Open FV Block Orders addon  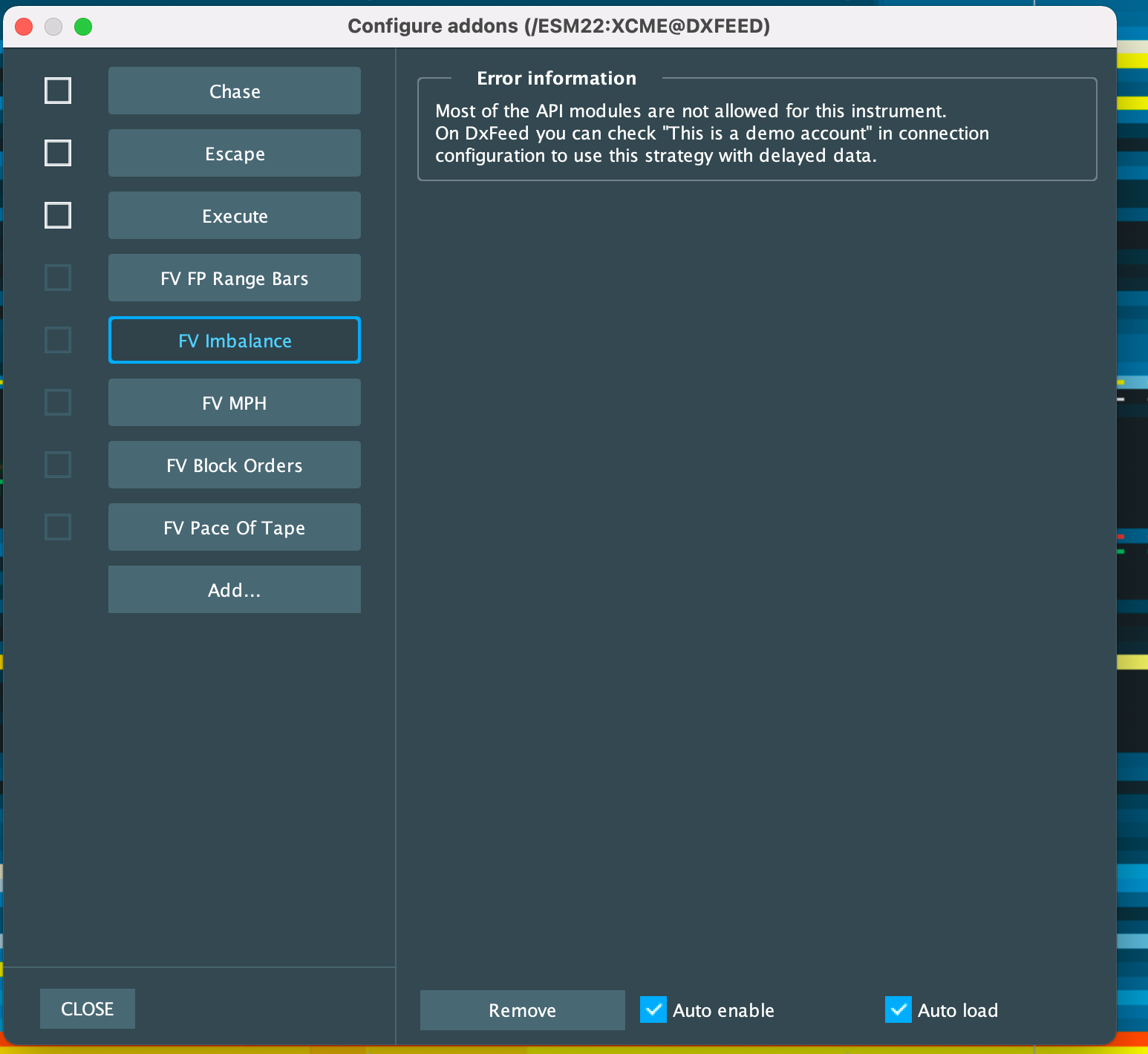coord(235,465)
